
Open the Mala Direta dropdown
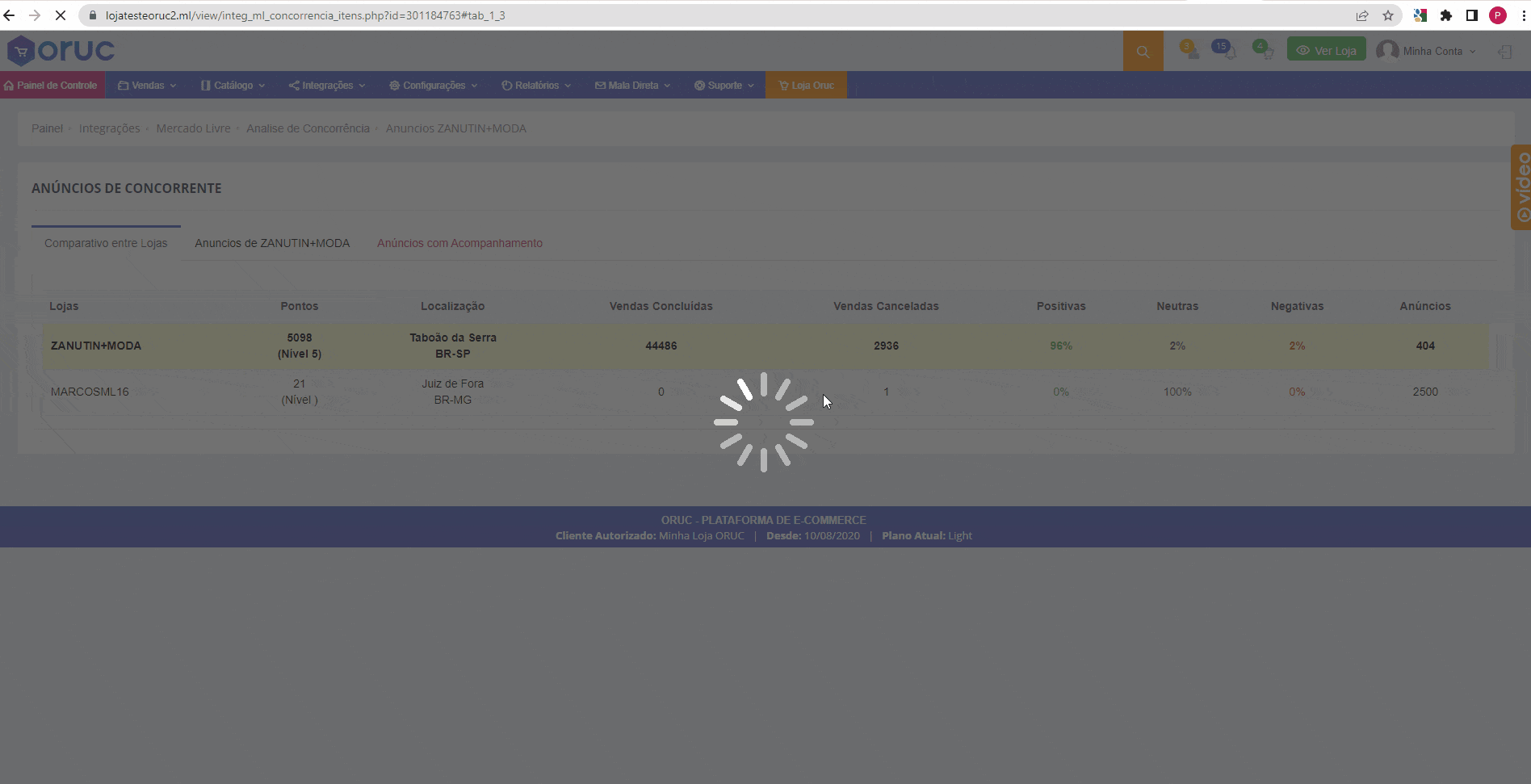coord(632,85)
